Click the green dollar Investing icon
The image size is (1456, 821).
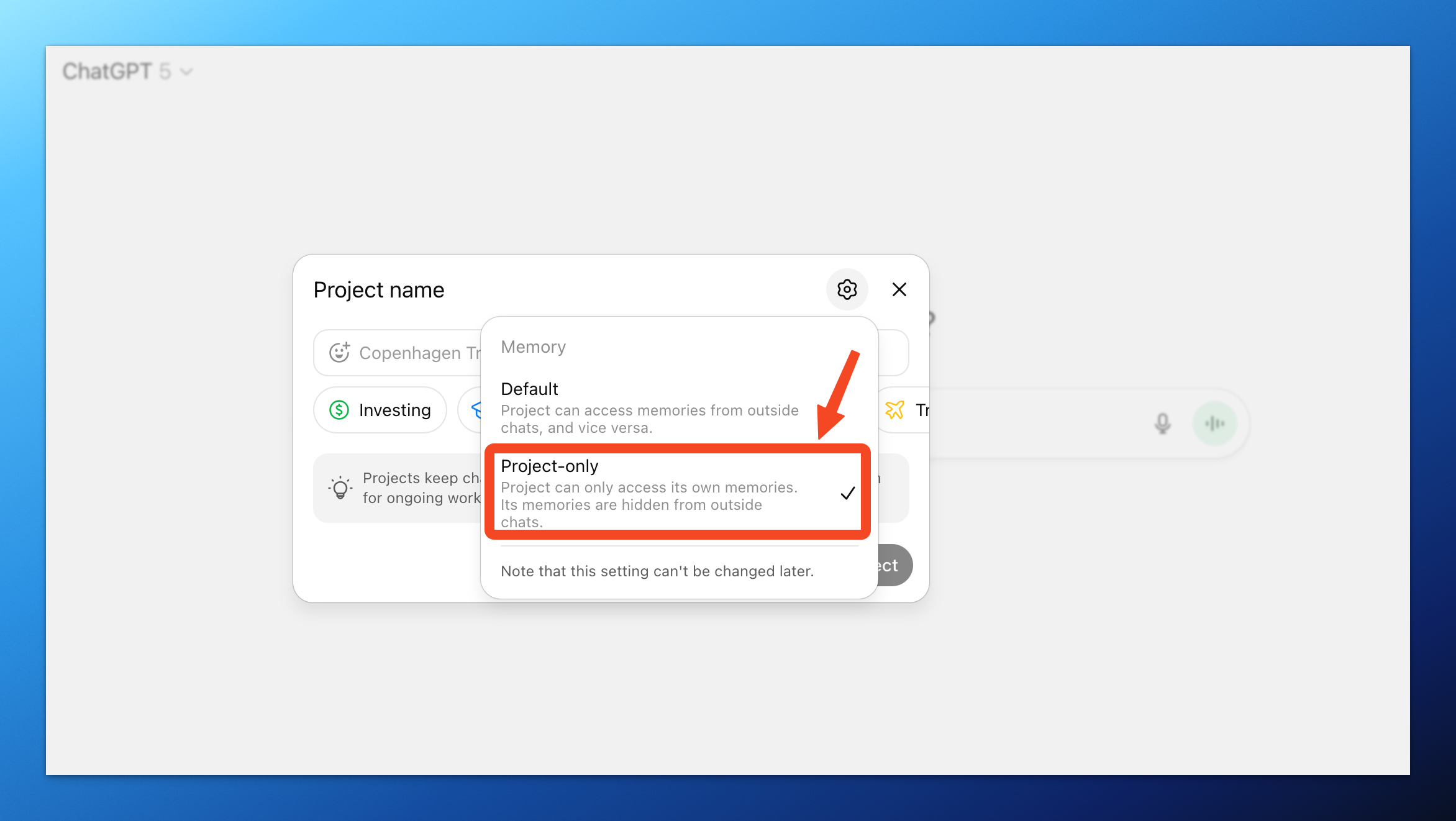(339, 410)
